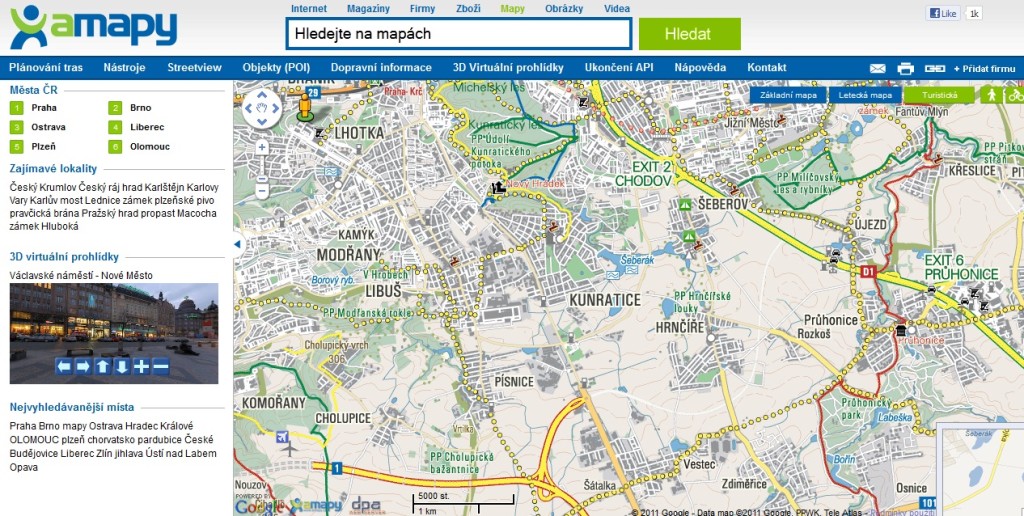Open the Nápověda help menu
The width and height of the screenshot is (1024, 516).
pyautogui.click(x=700, y=67)
